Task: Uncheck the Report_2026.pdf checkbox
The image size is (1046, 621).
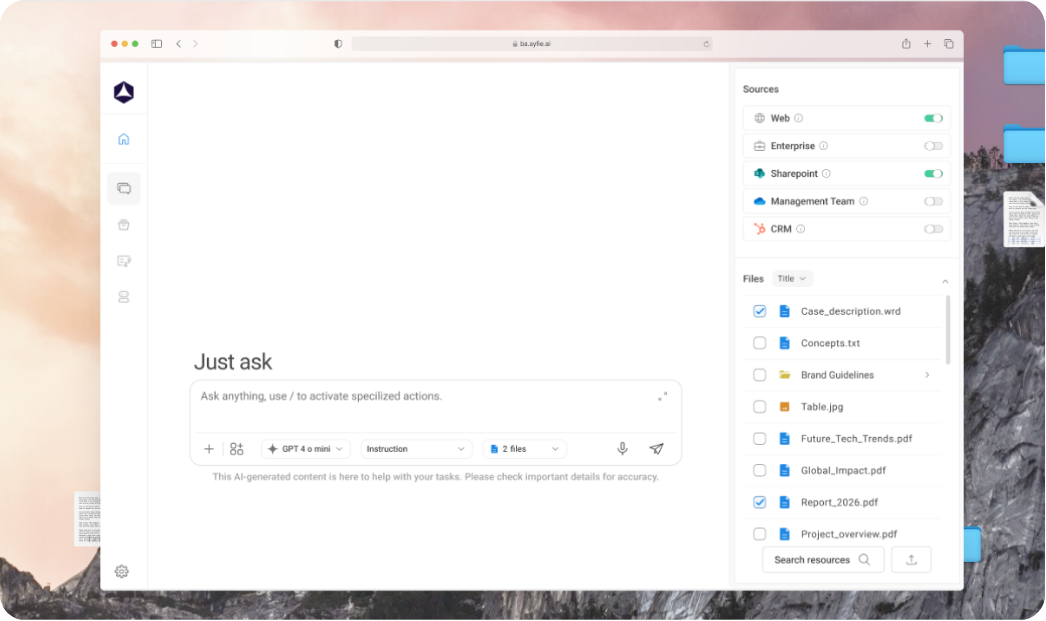Action: tap(760, 502)
